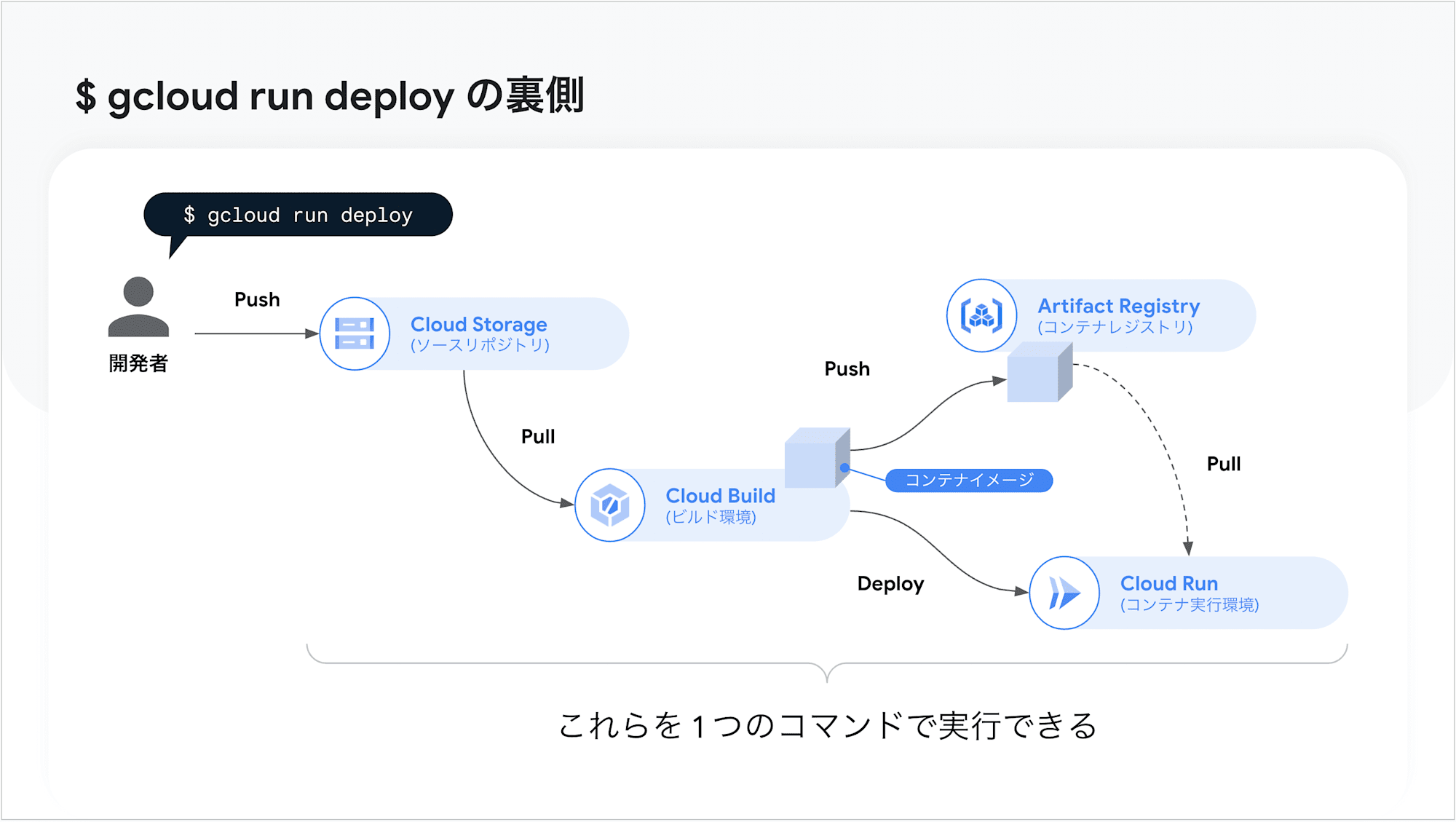Click the container cube under Artifact Registry
The width and height of the screenshot is (1456, 822).
pyautogui.click(x=1040, y=372)
